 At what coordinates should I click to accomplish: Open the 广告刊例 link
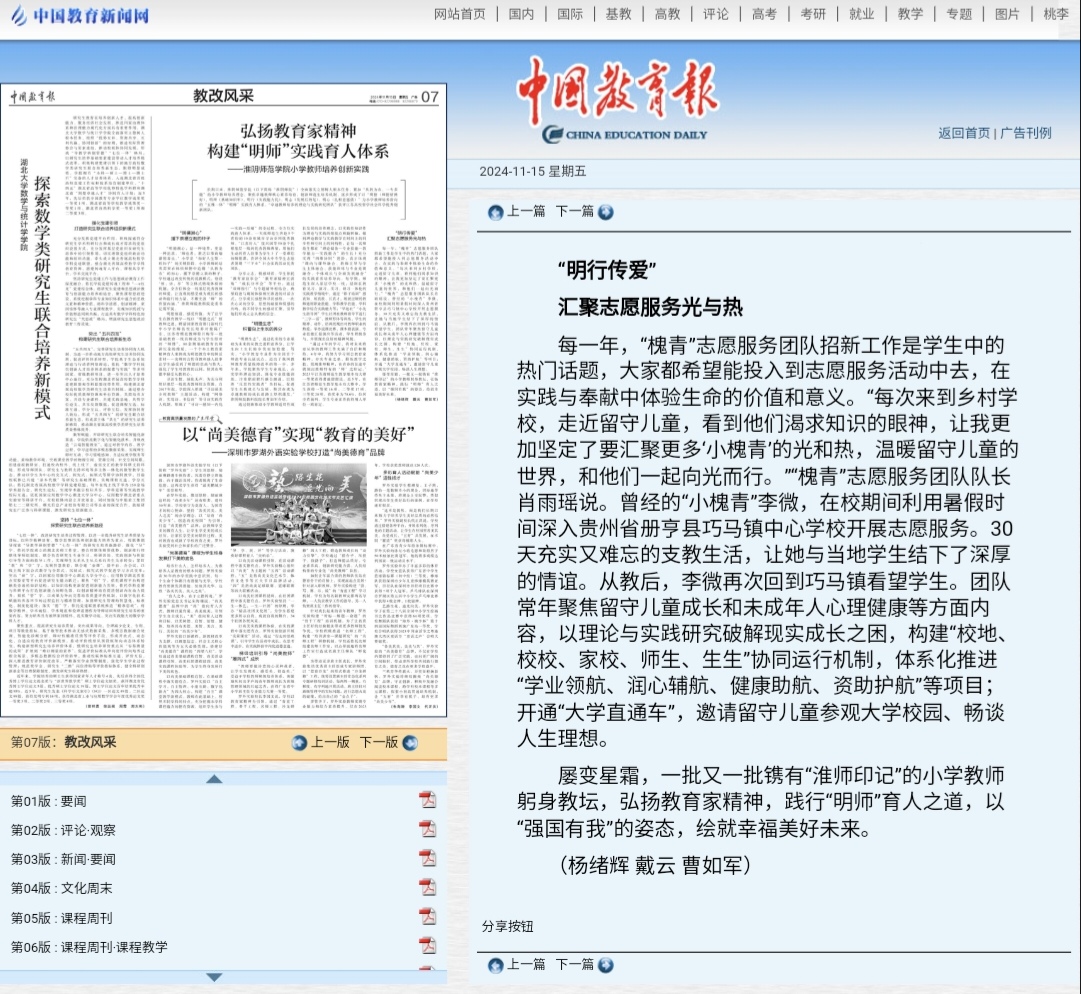1026,133
